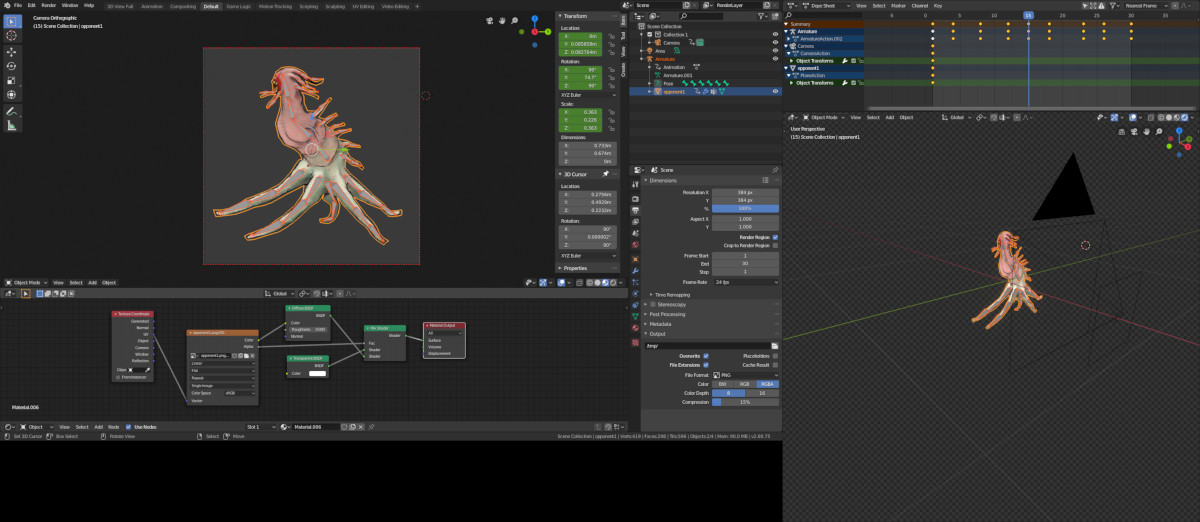Open the Edit menu
Image resolution: width=1200 pixels, height=522 pixels.
pyautogui.click(x=32, y=5)
